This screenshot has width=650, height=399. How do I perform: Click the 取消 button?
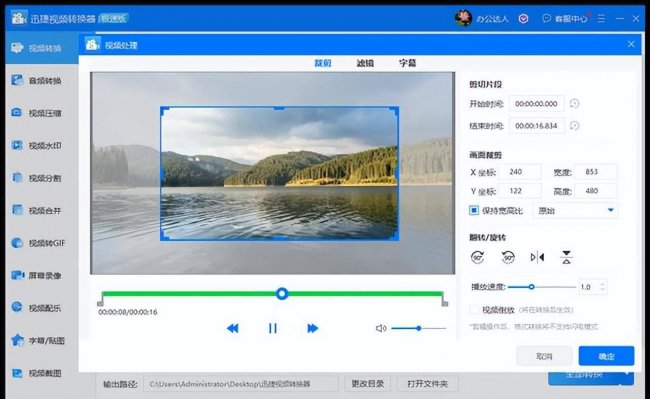544,356
